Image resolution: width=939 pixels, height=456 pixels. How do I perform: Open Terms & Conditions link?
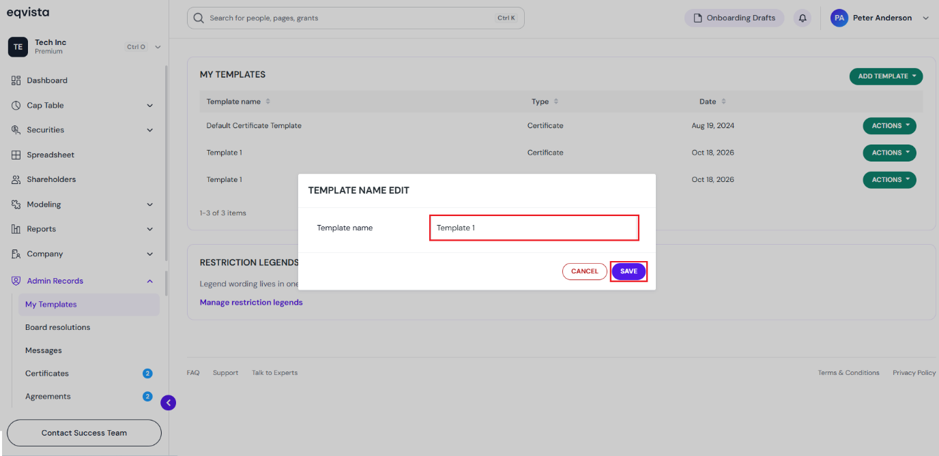click(x=849, y=373)
